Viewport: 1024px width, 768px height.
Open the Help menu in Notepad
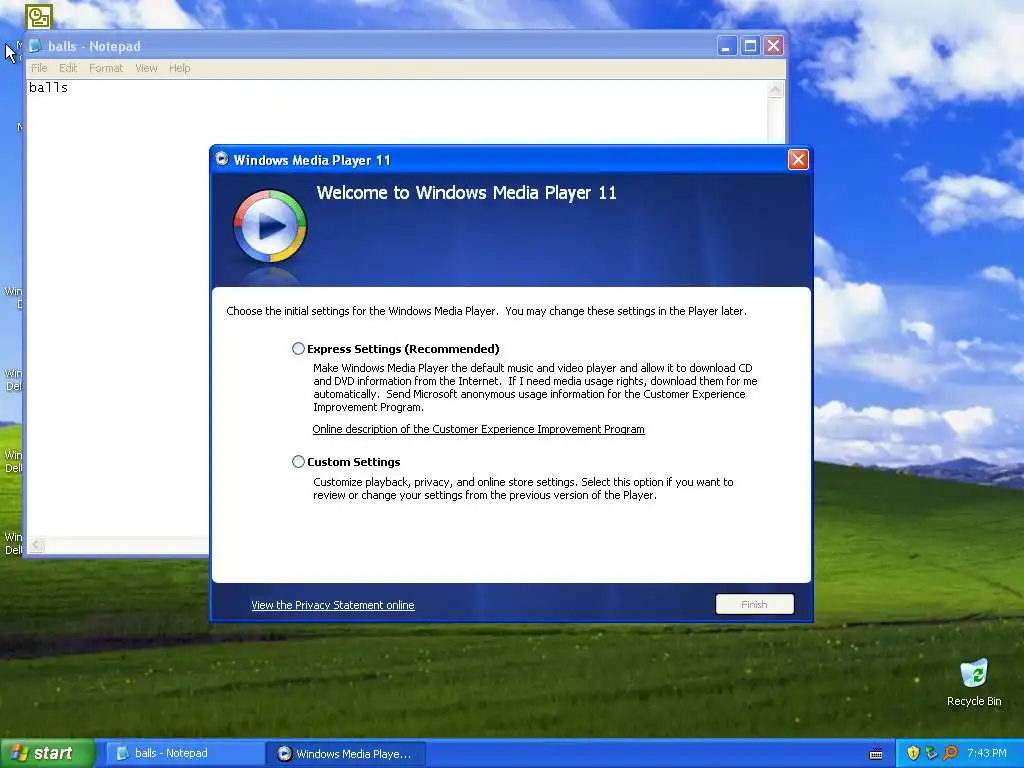coord(180,68)
